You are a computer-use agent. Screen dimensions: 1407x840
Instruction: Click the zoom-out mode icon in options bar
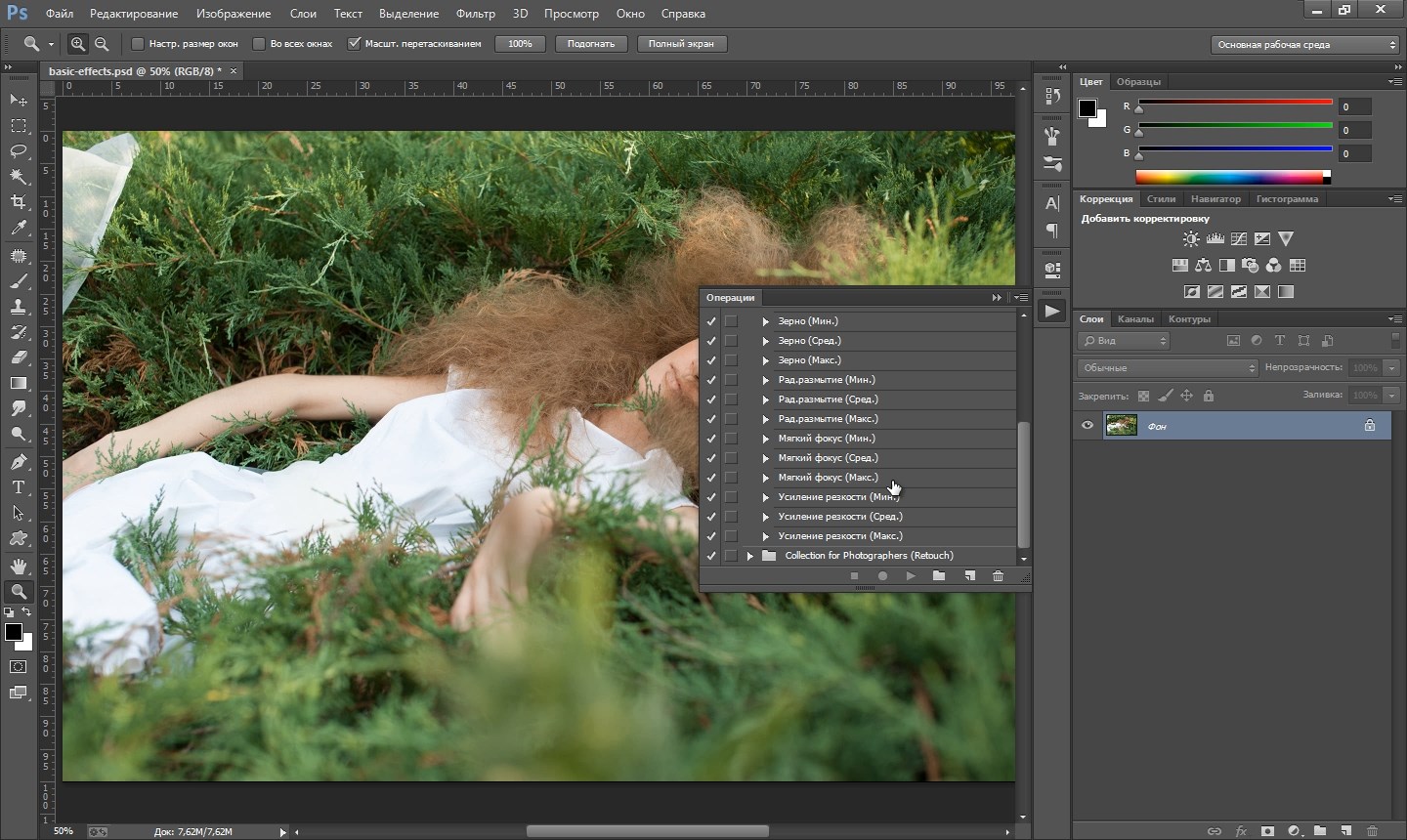pos(102,44)
